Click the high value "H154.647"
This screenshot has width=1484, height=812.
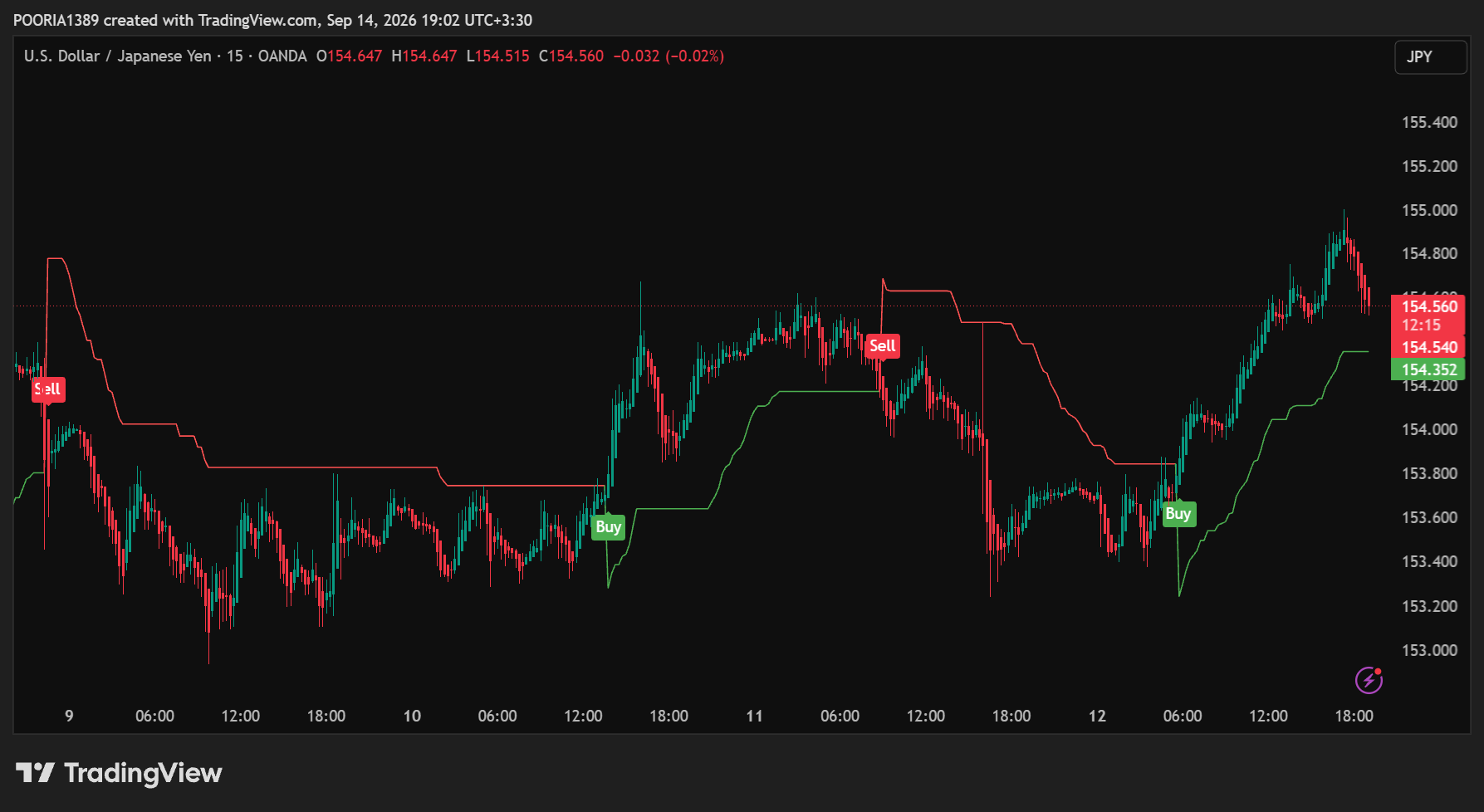pos(424,56)
